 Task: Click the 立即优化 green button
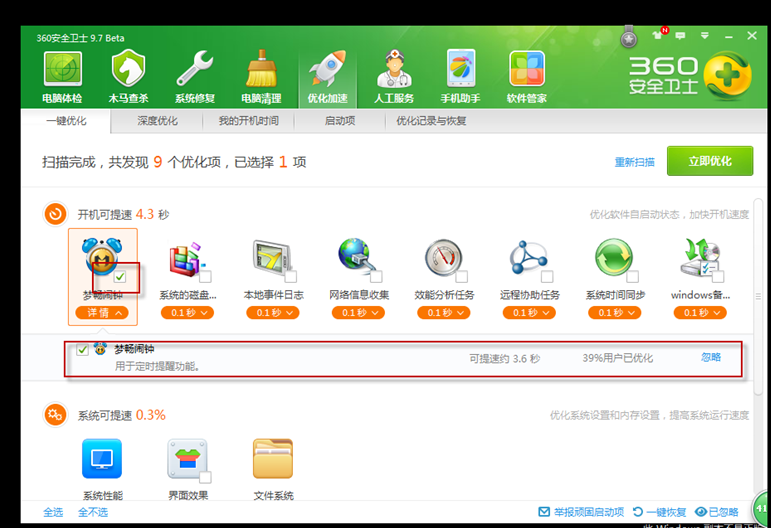click(710, 161)
